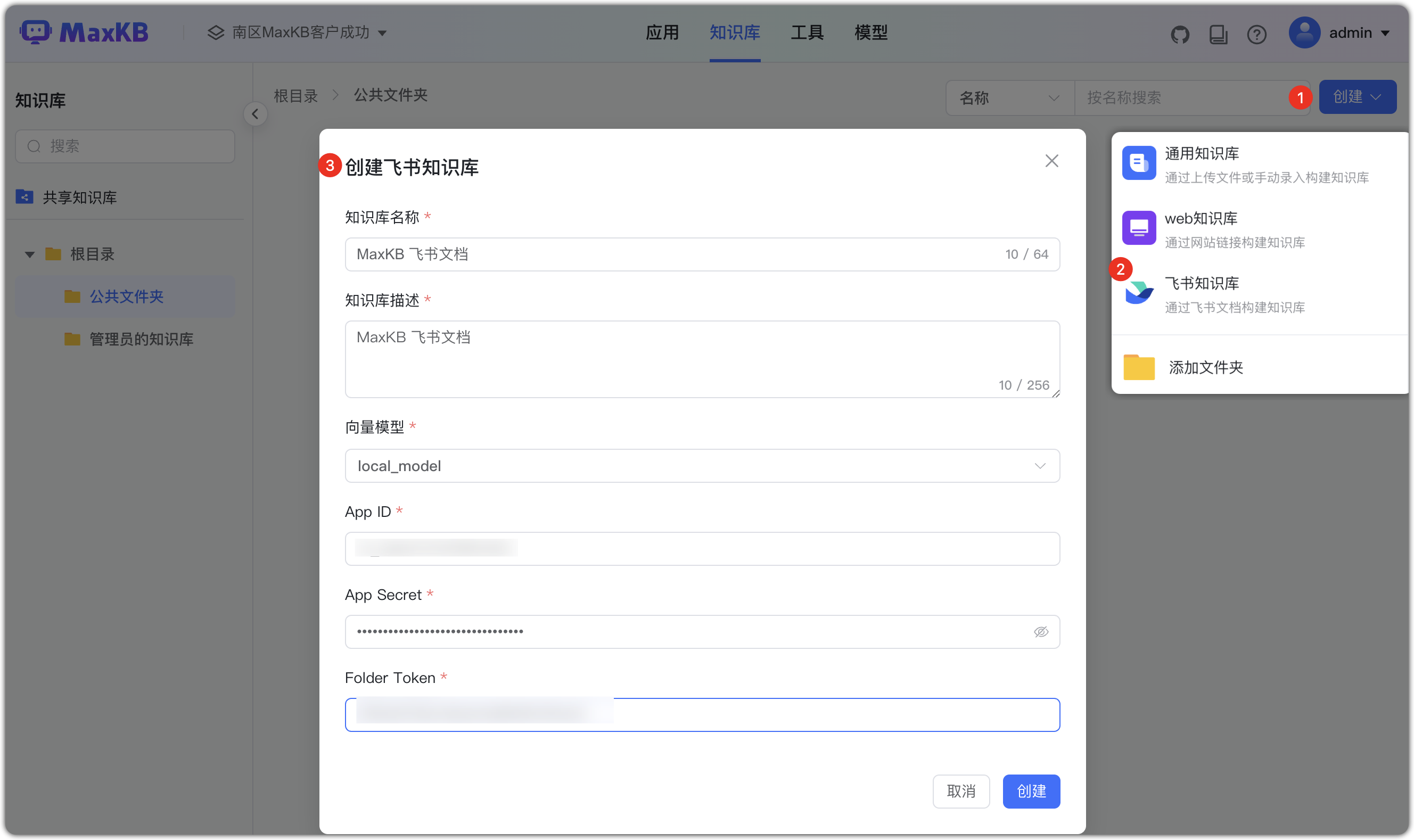Collapse the 根目录 tree triangle
Viewport: 1414px width, 840px height.
point(29,254)
